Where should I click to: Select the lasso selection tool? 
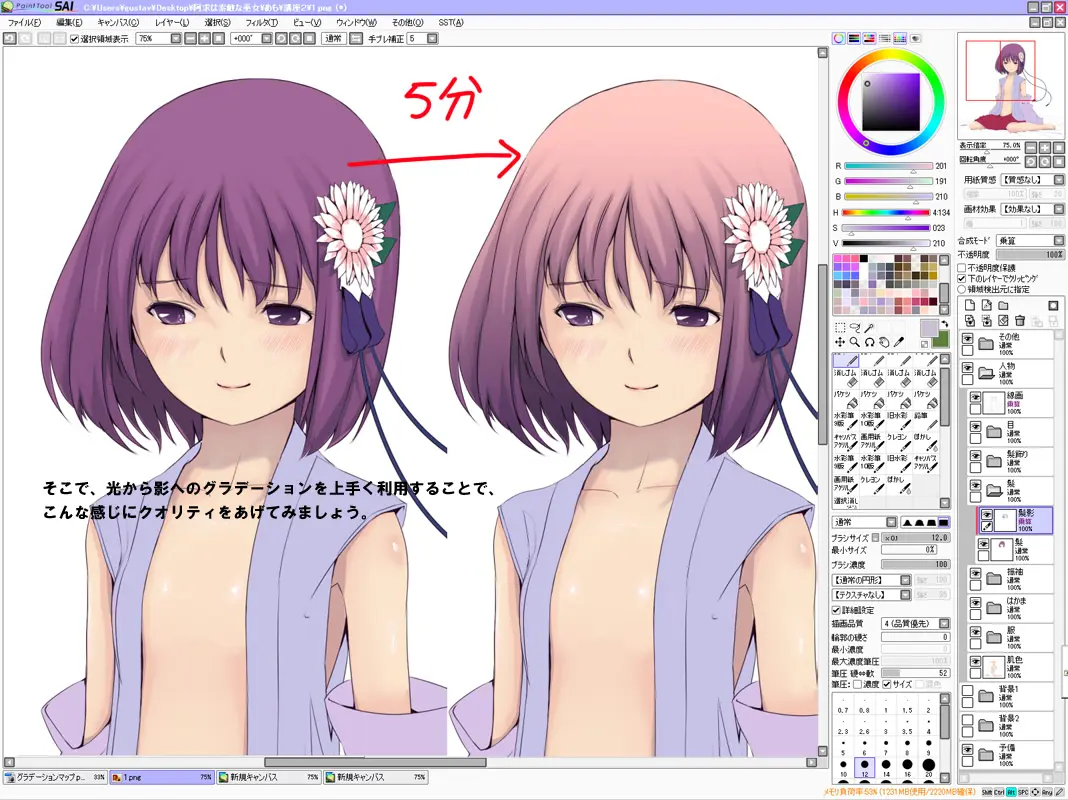pos(855,327)
